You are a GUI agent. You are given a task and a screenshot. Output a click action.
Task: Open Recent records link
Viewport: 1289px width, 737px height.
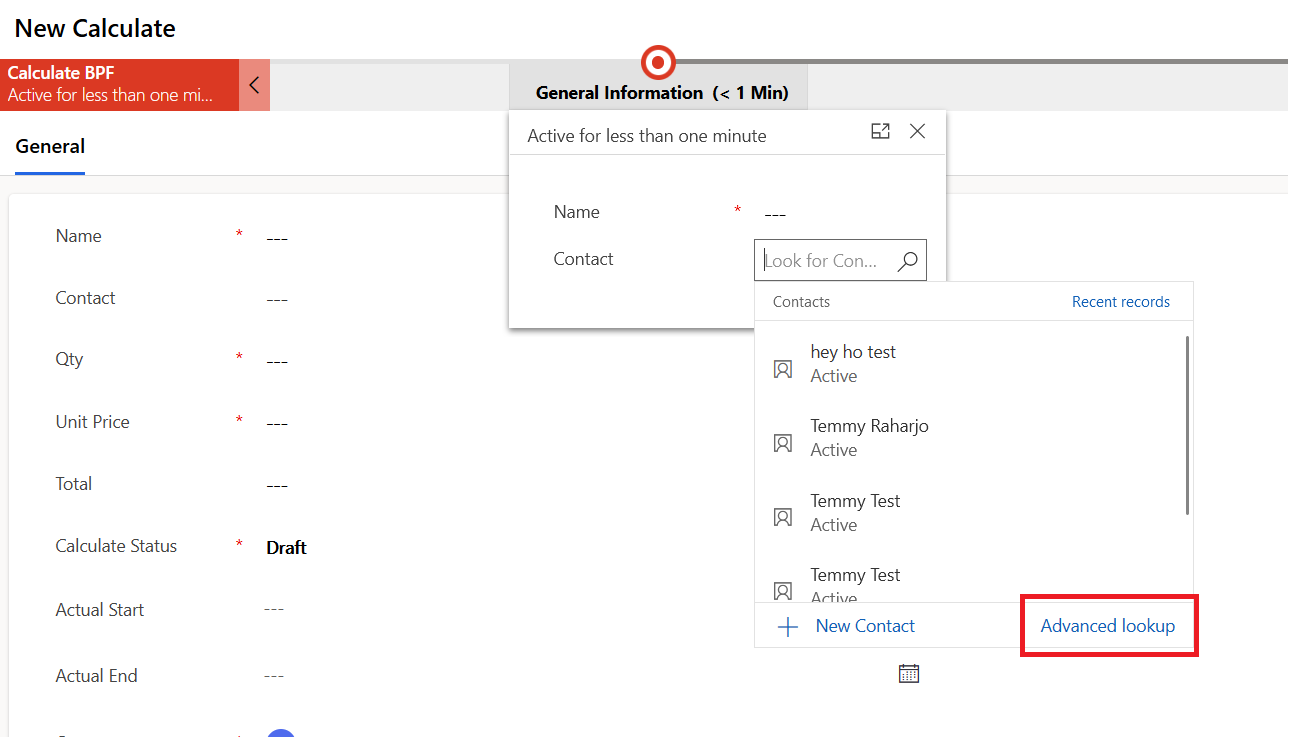(x=1121, y=302)
